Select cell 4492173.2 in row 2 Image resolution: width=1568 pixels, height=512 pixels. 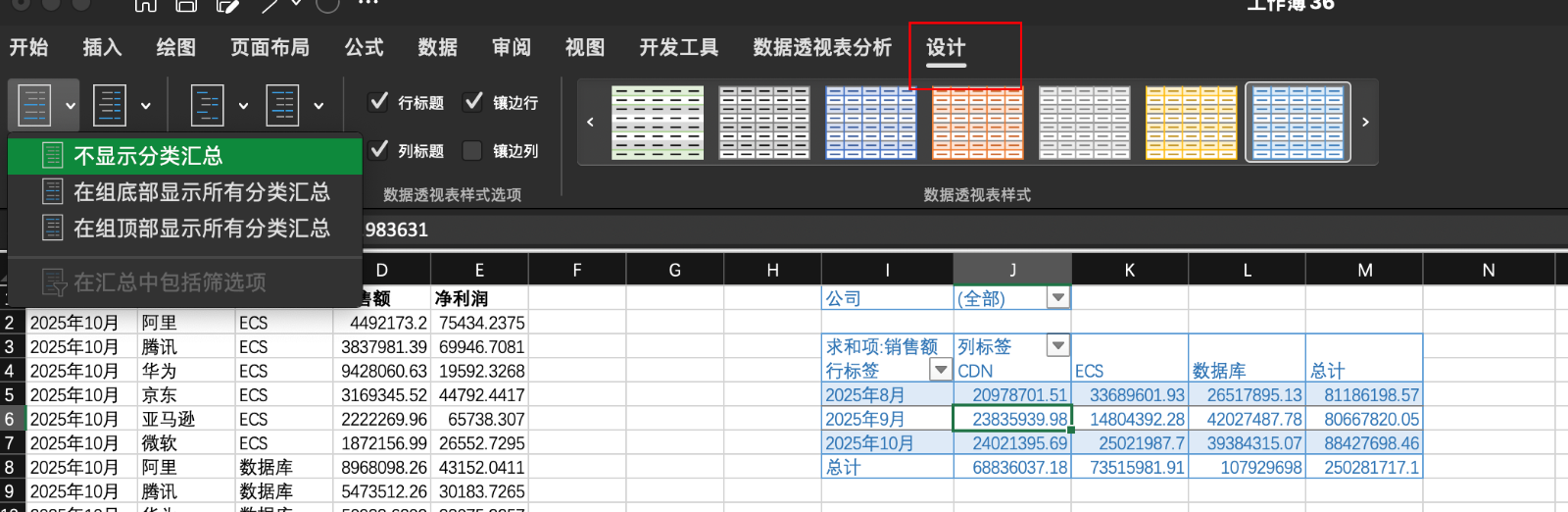(382, 323)
